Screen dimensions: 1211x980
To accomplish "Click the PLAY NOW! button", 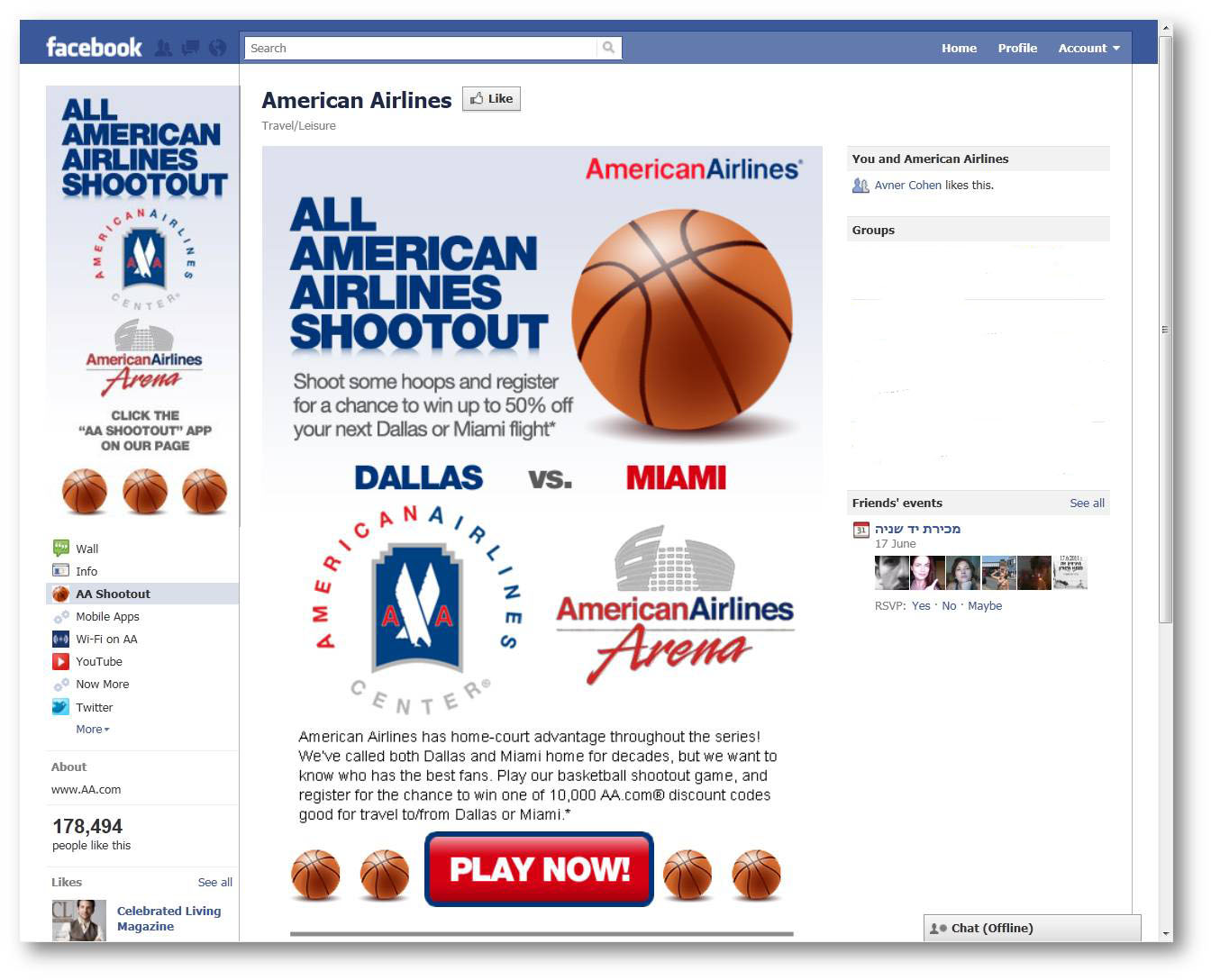I will click(x=539, y=869).
